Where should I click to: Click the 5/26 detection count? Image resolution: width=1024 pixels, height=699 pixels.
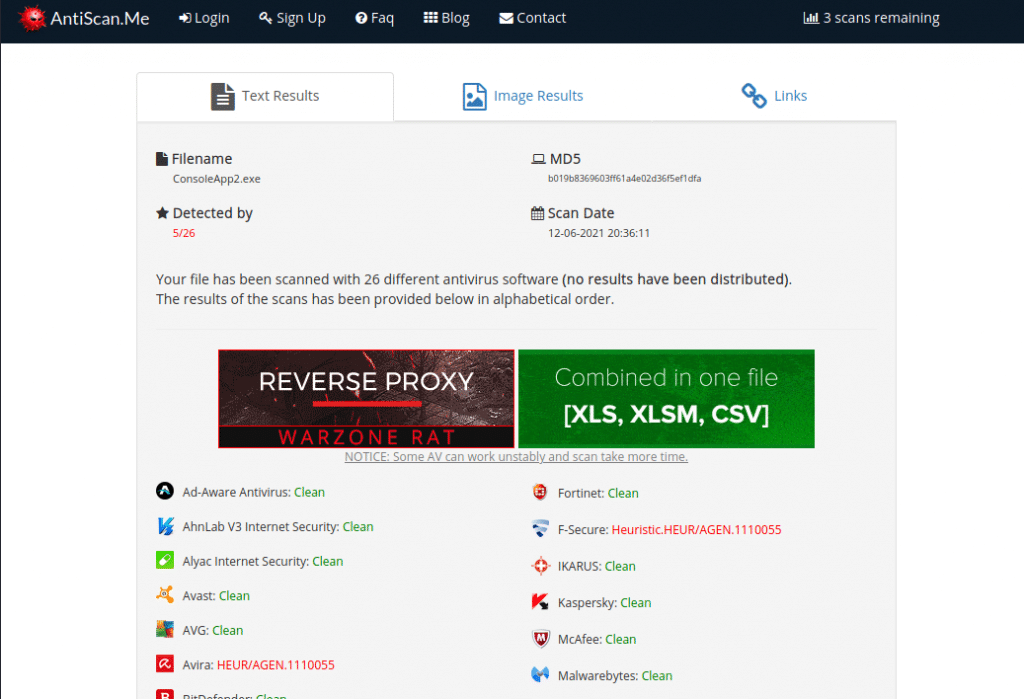pos(184,233)
